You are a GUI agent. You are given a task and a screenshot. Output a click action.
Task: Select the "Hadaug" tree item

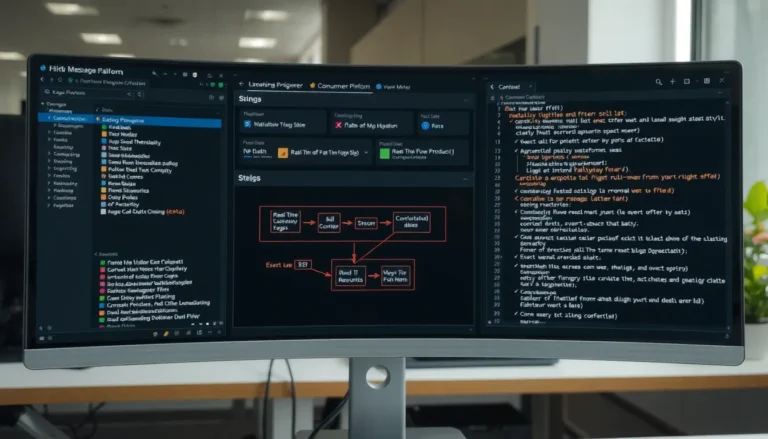[63, 191]
